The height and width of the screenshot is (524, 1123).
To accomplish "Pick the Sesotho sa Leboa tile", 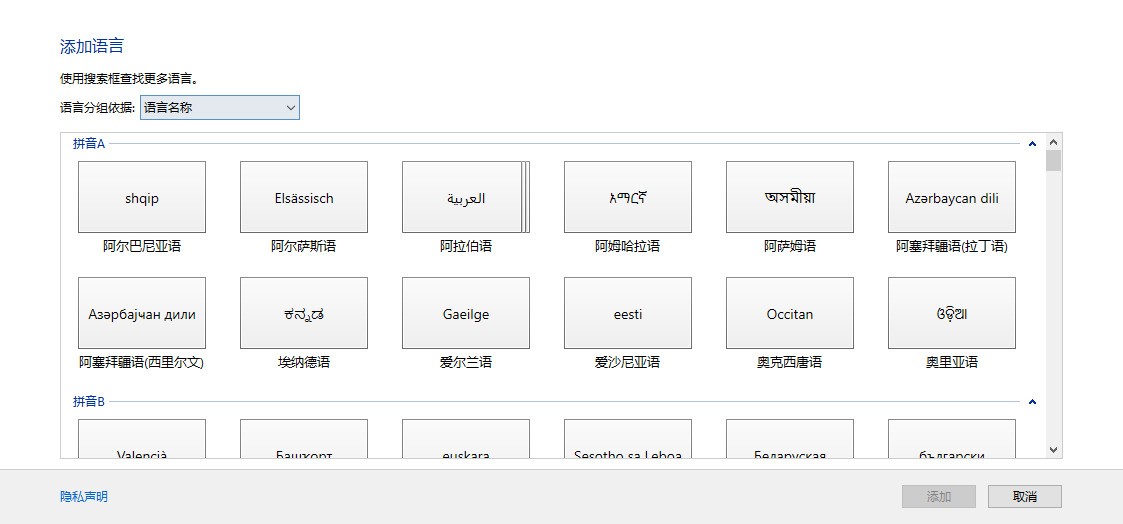I will pos(627,439).
